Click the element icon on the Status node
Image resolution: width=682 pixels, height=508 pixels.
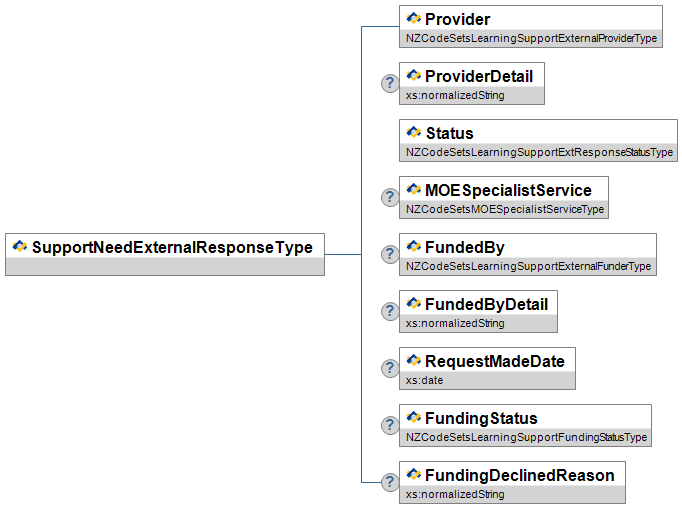pos(413,133)
